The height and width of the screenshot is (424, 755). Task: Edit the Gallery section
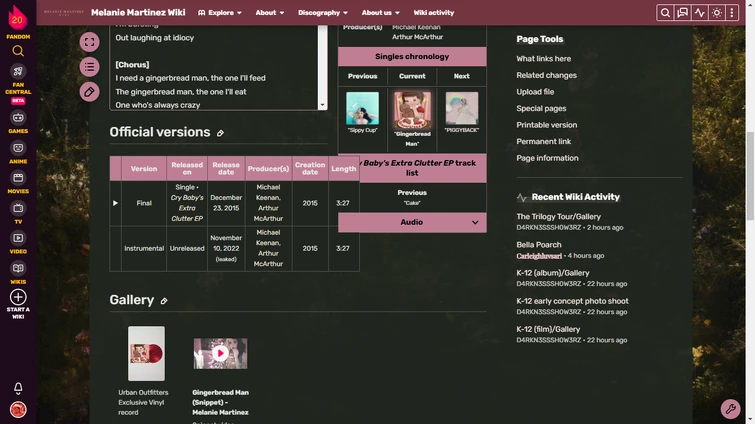coord(164,301)
